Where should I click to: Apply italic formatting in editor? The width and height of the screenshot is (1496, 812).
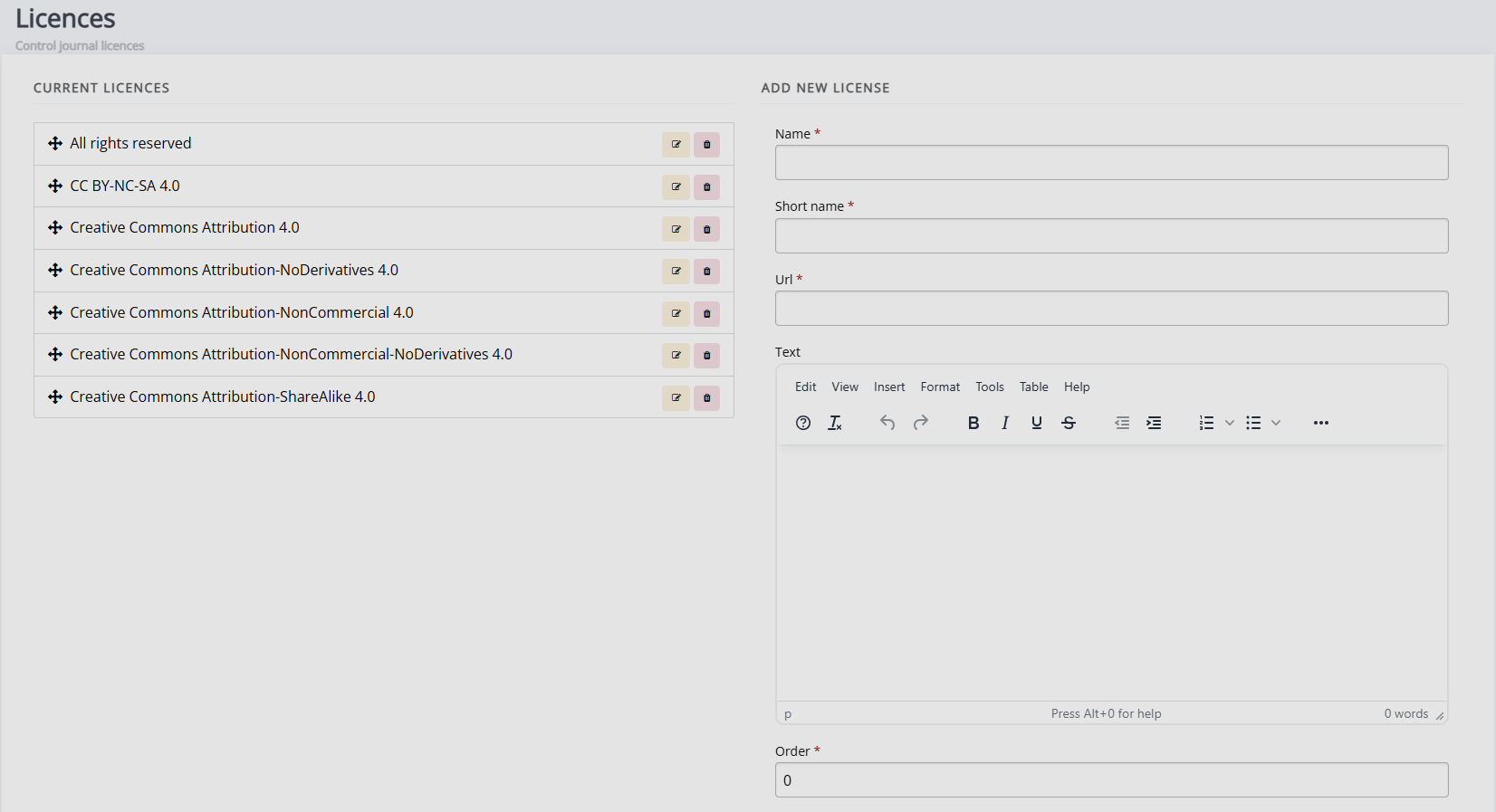tap(1005, 423)
